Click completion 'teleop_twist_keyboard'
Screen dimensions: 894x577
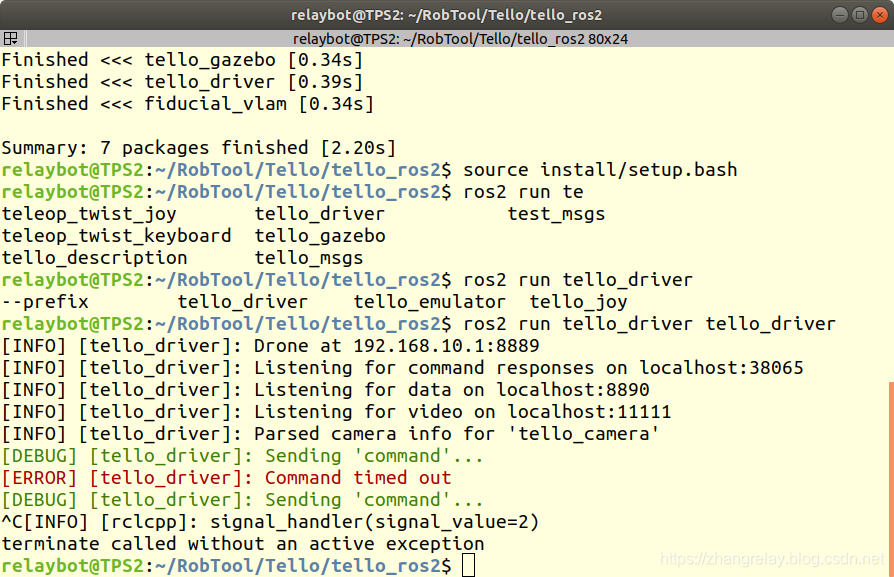[116, 236]
